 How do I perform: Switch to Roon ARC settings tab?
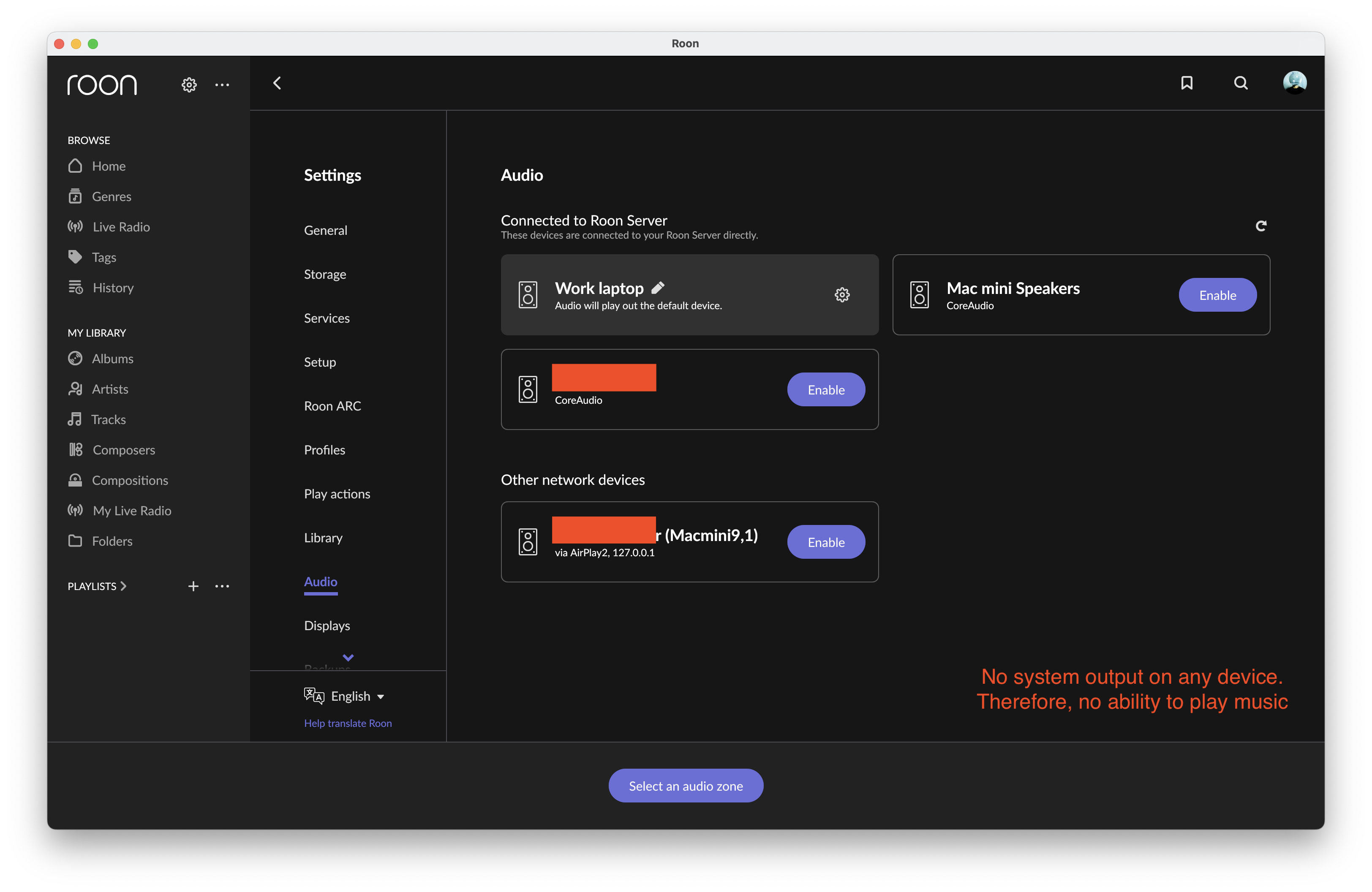[x=332, y=405]
